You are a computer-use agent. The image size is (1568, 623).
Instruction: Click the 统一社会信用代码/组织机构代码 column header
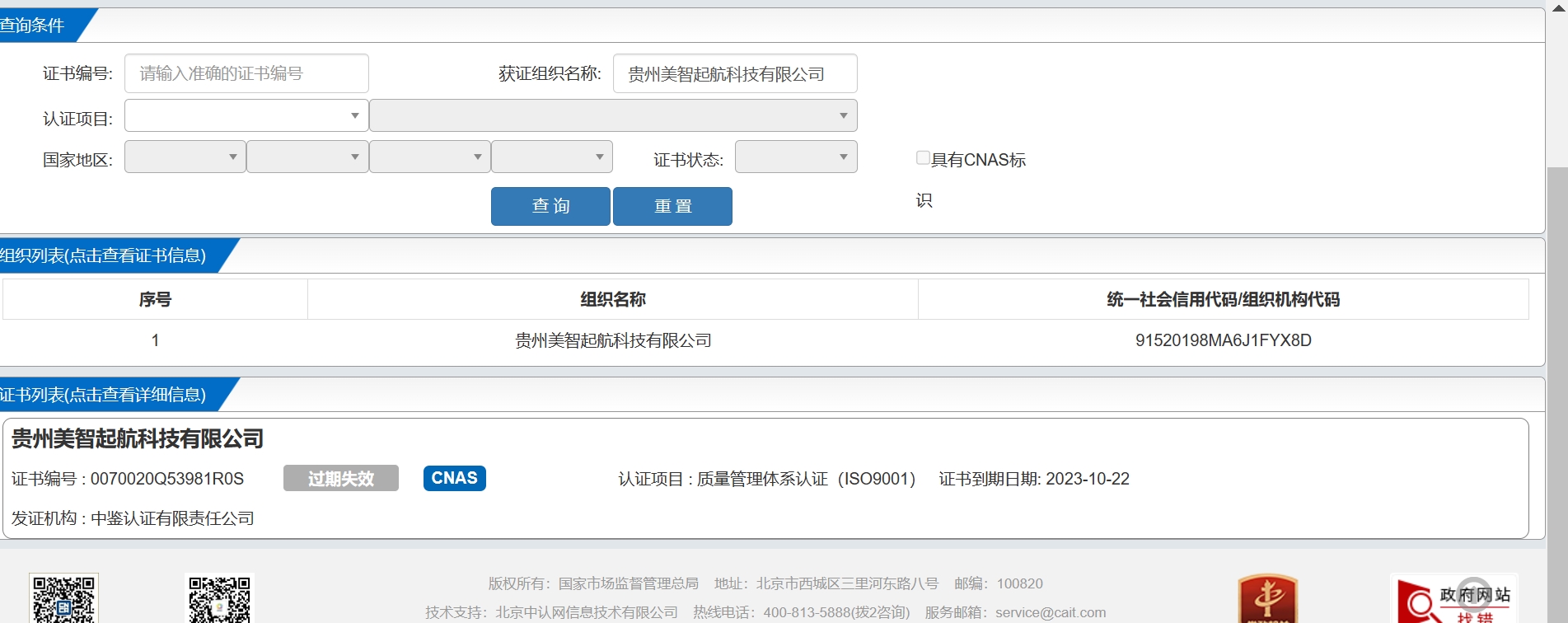[x=1224, y=299]
